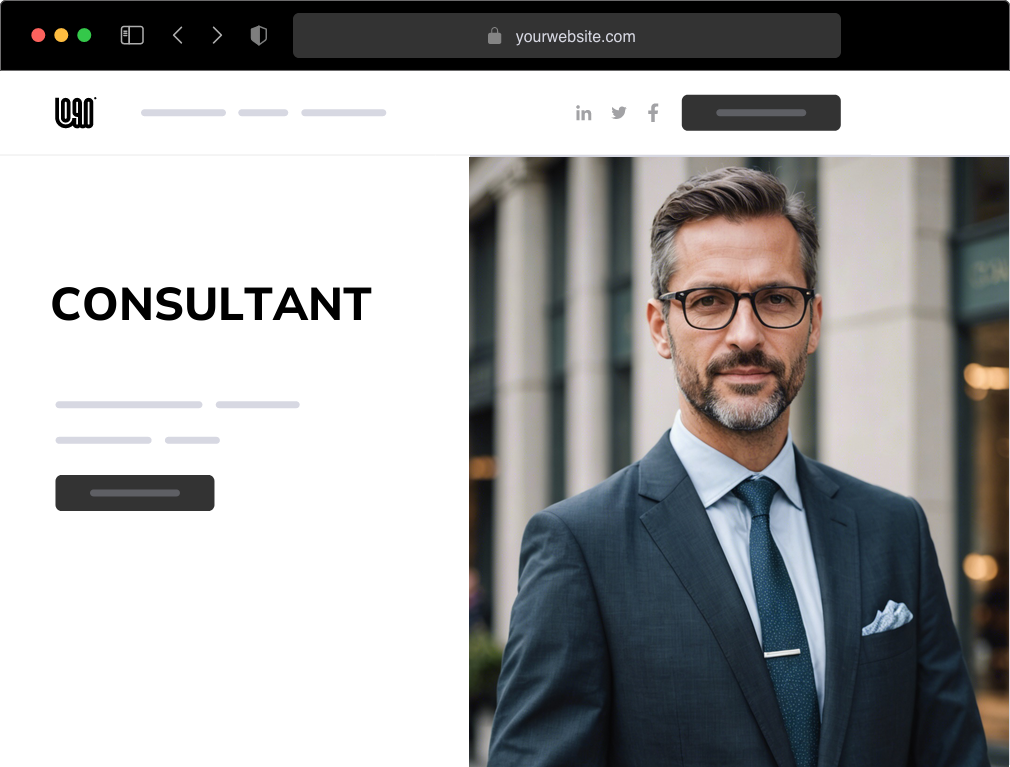Click the site logo in header
Image resolution: width=1010 pixels, height=767 pixels.
[x=75, y=113]
